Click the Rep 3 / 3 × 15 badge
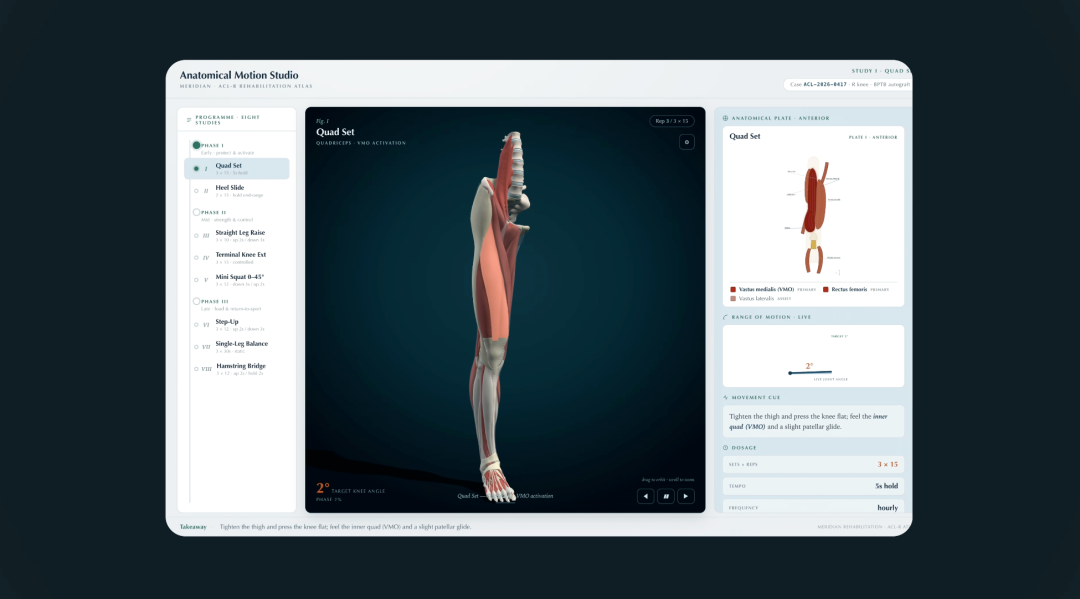Image resolution: width=1080 pixels, height=599 pixels. (672, 121)
